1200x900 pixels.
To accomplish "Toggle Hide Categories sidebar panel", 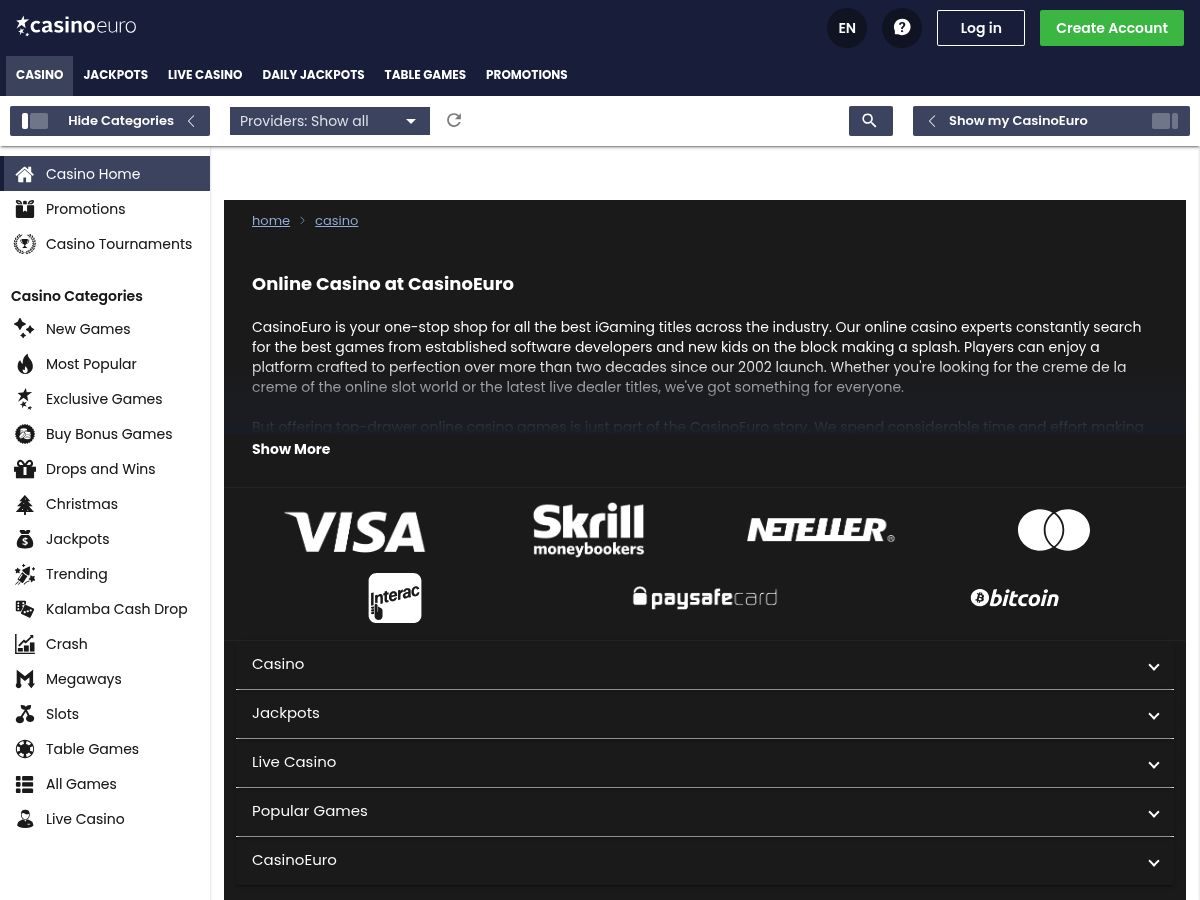I will click(x=110, y=121).
